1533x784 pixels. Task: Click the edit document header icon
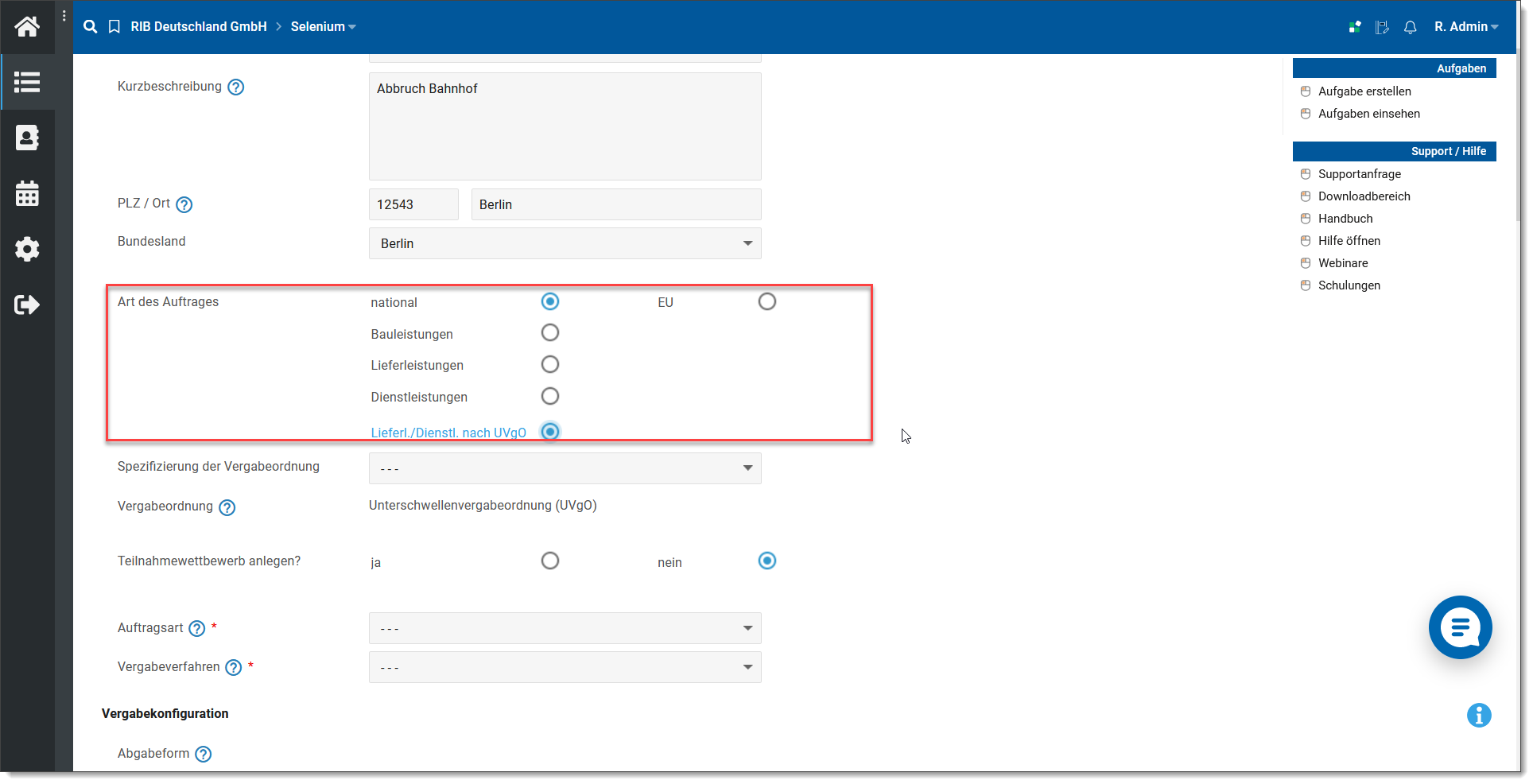coord(1382,27)
